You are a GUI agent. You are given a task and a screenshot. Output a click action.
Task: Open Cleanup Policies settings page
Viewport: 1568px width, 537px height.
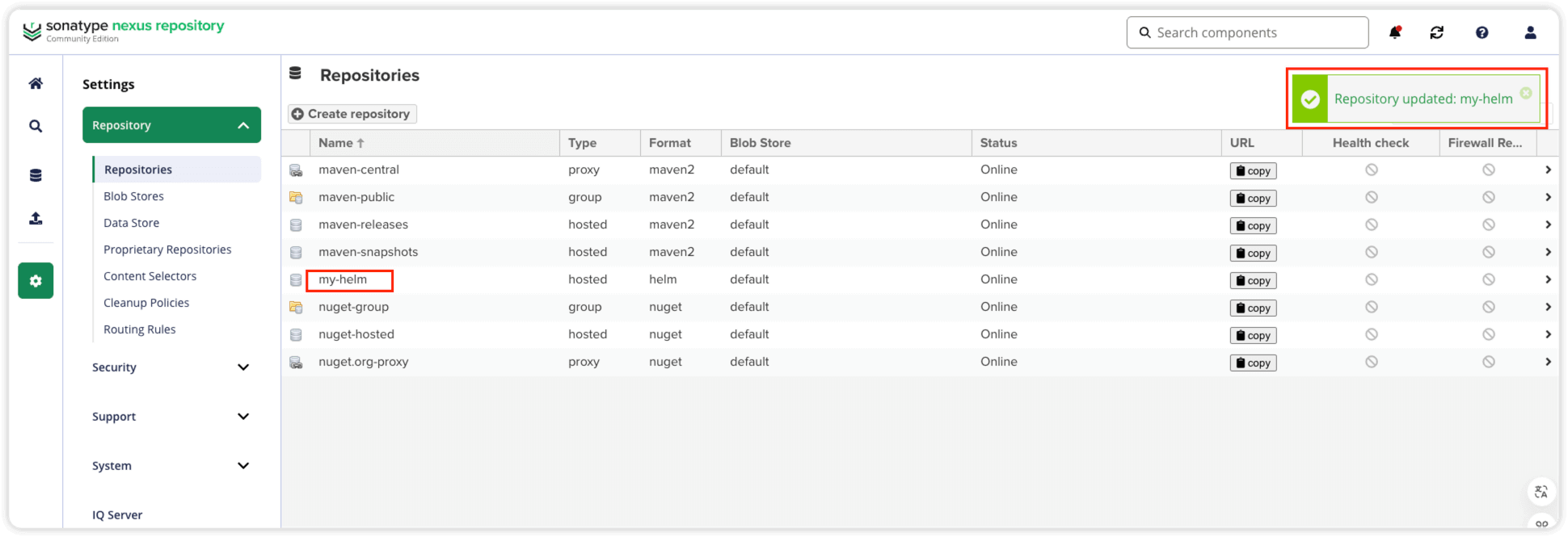point(146,303)
